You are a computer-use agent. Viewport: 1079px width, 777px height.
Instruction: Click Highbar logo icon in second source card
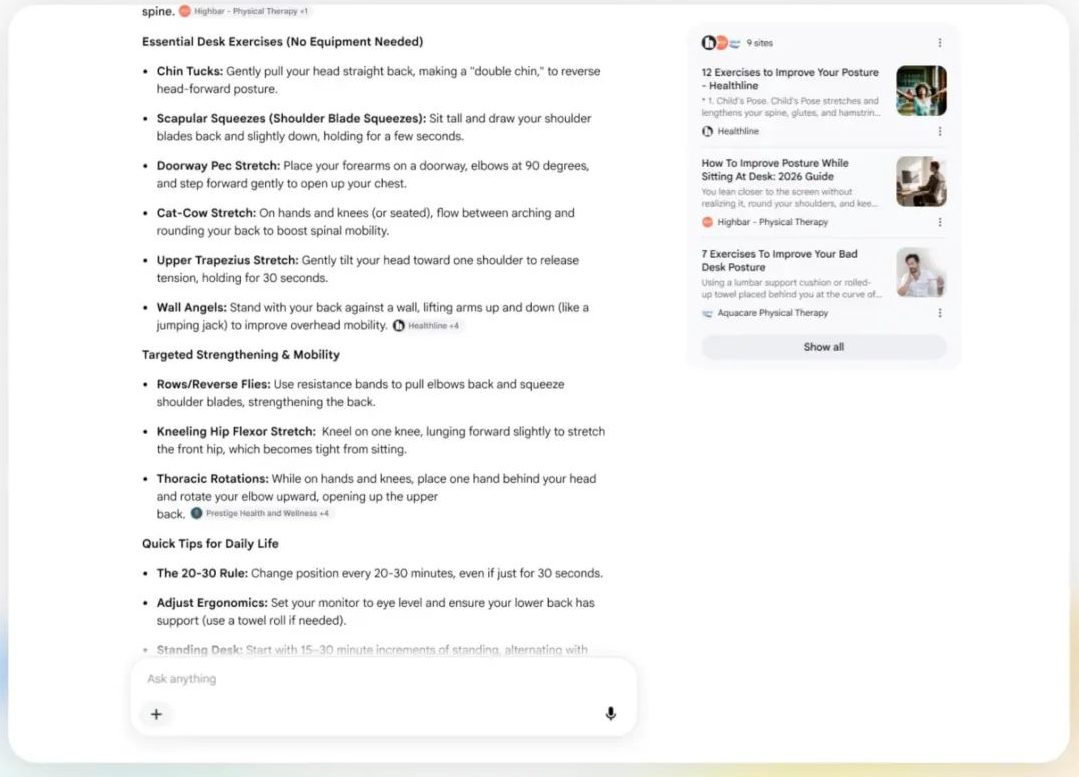pos(707,222)
